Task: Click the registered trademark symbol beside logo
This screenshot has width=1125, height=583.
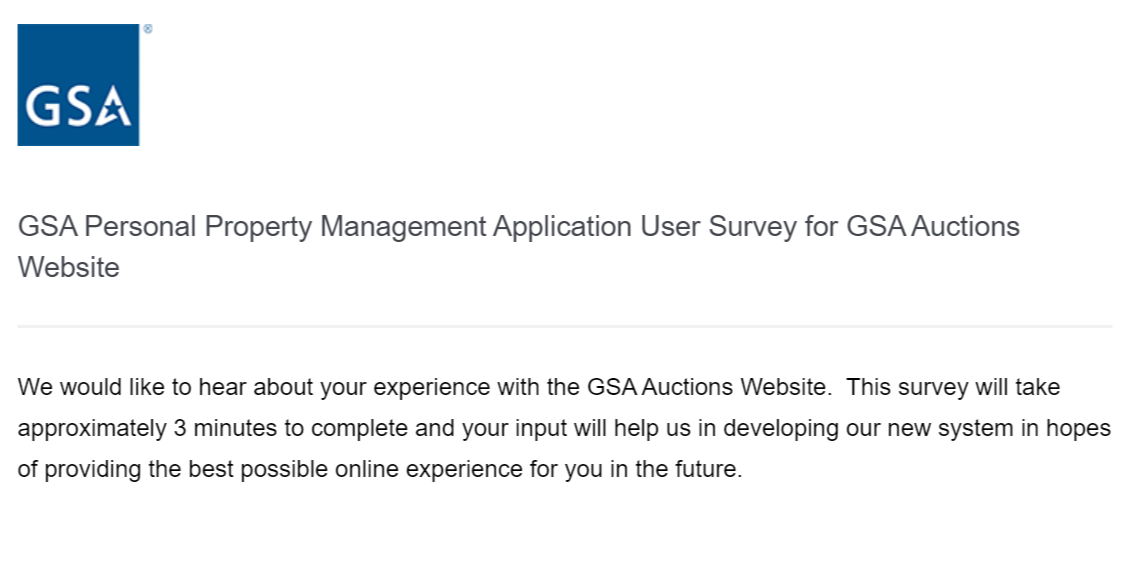Action: pyautogui.click(x=148, y=30)
